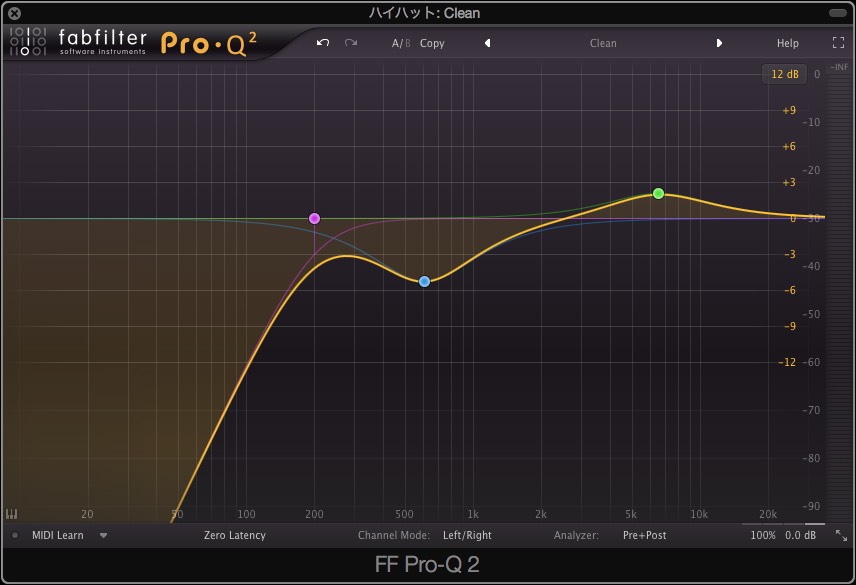Select the purple low-cut EQ band node
This screenshot has height=585, width=856.
314,219
